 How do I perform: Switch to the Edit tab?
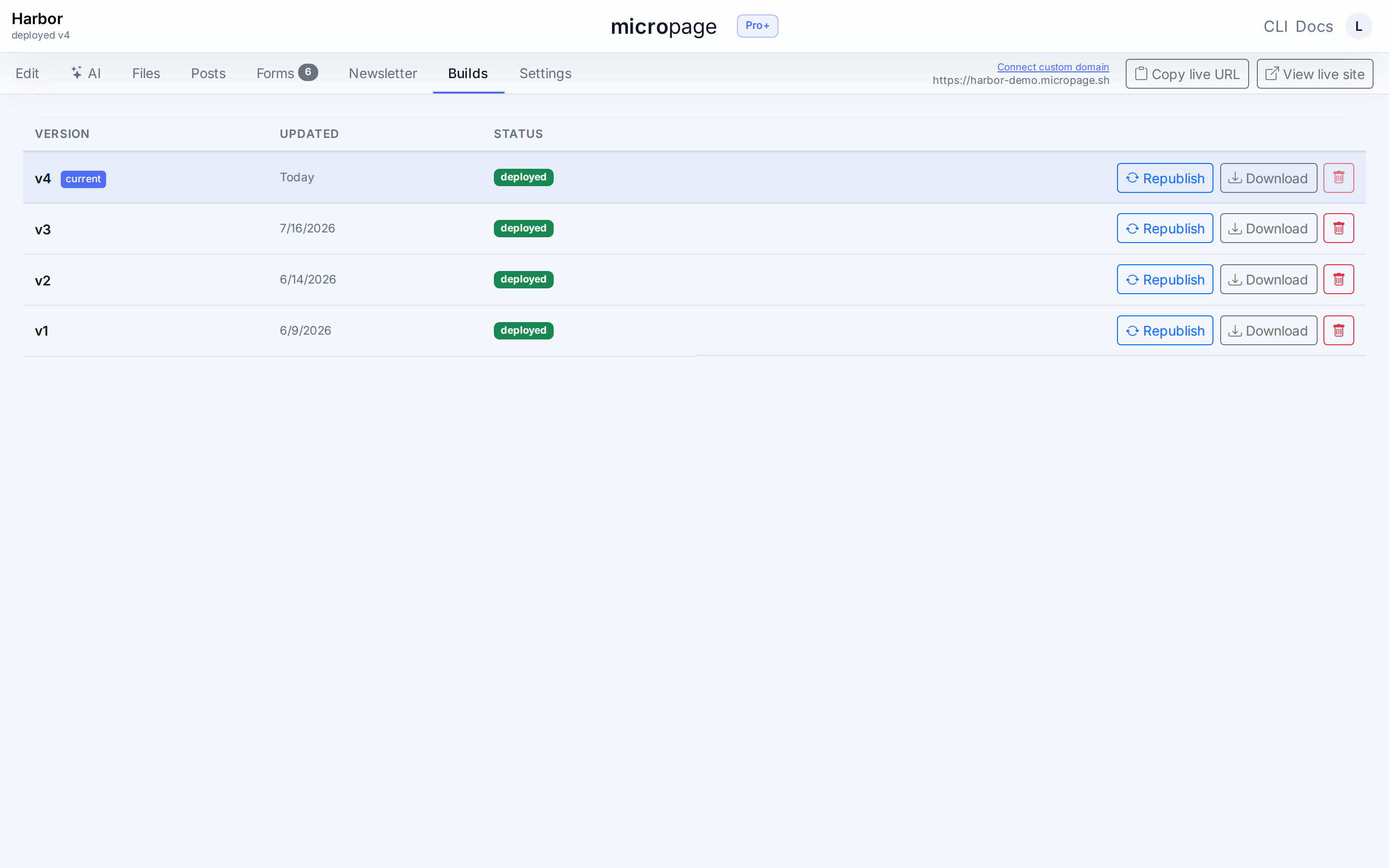pyautogui.click(x=27, y=73)
